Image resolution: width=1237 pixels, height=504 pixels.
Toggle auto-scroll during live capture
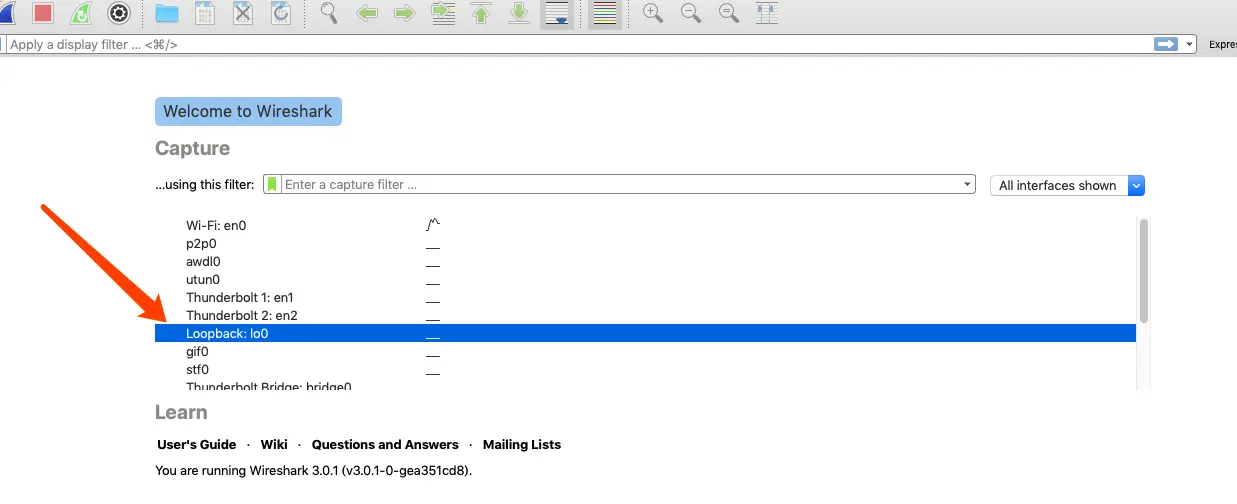[557, 13]
